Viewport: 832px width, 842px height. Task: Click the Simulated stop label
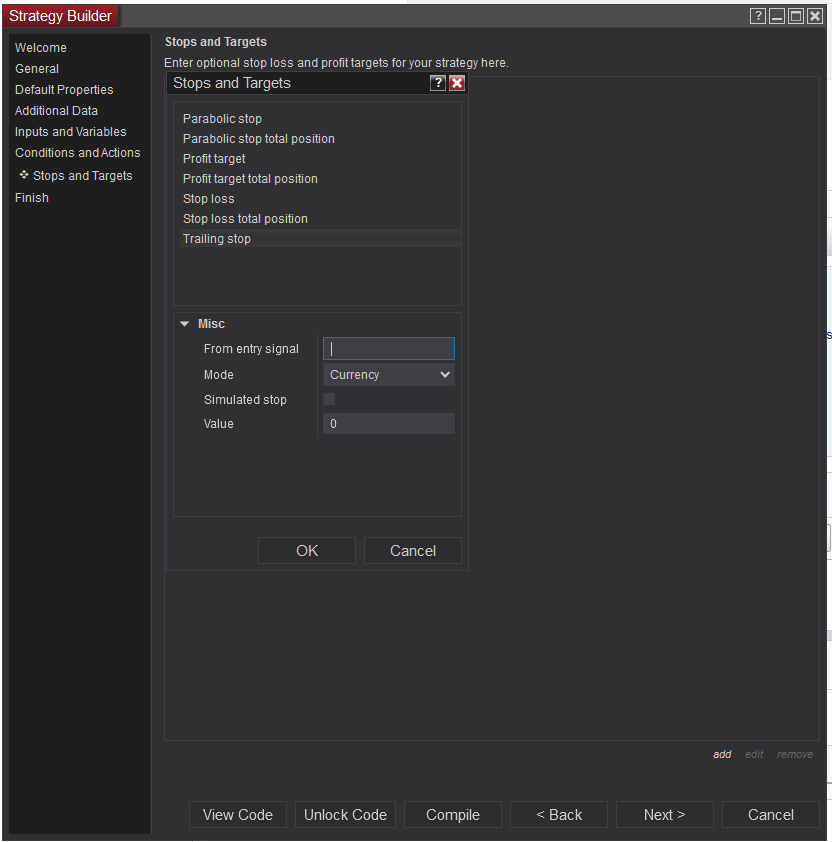tap(245, 400)
